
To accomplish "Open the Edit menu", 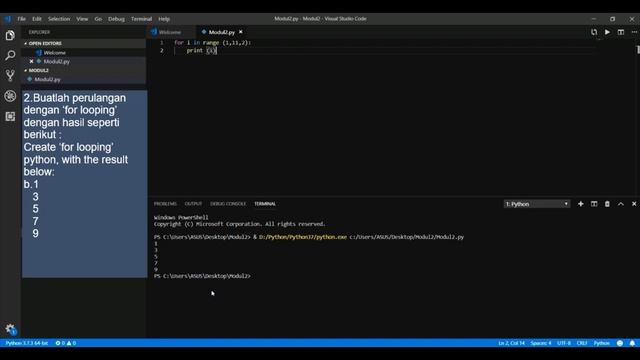I will click(37, 19).
